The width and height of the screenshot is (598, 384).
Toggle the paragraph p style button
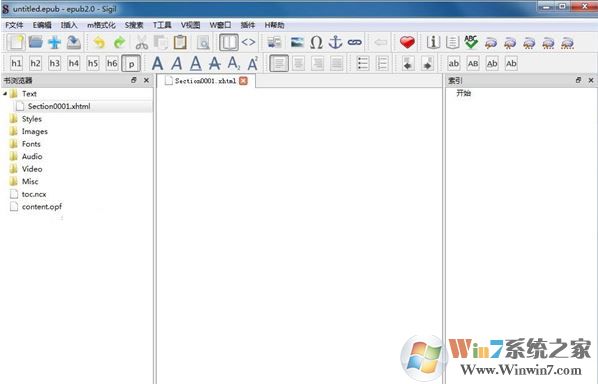(x=131, y=63)
